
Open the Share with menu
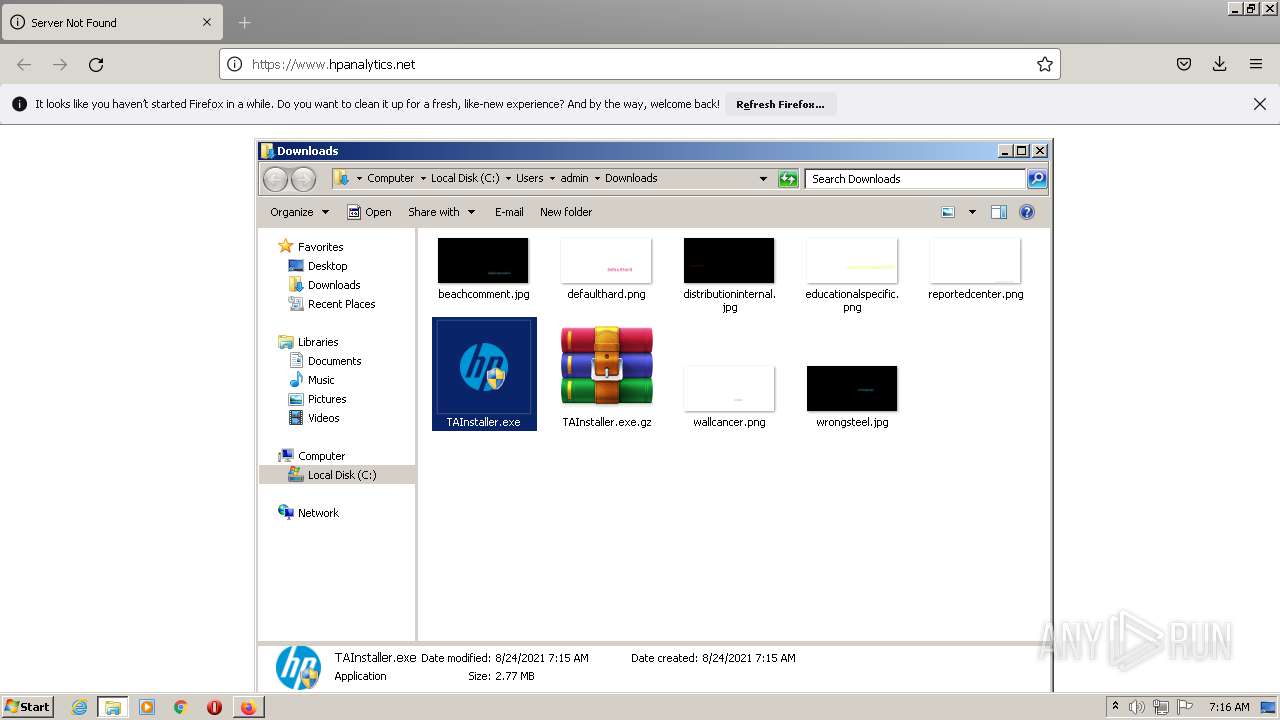pyautogui.click(x=441, y=212)
